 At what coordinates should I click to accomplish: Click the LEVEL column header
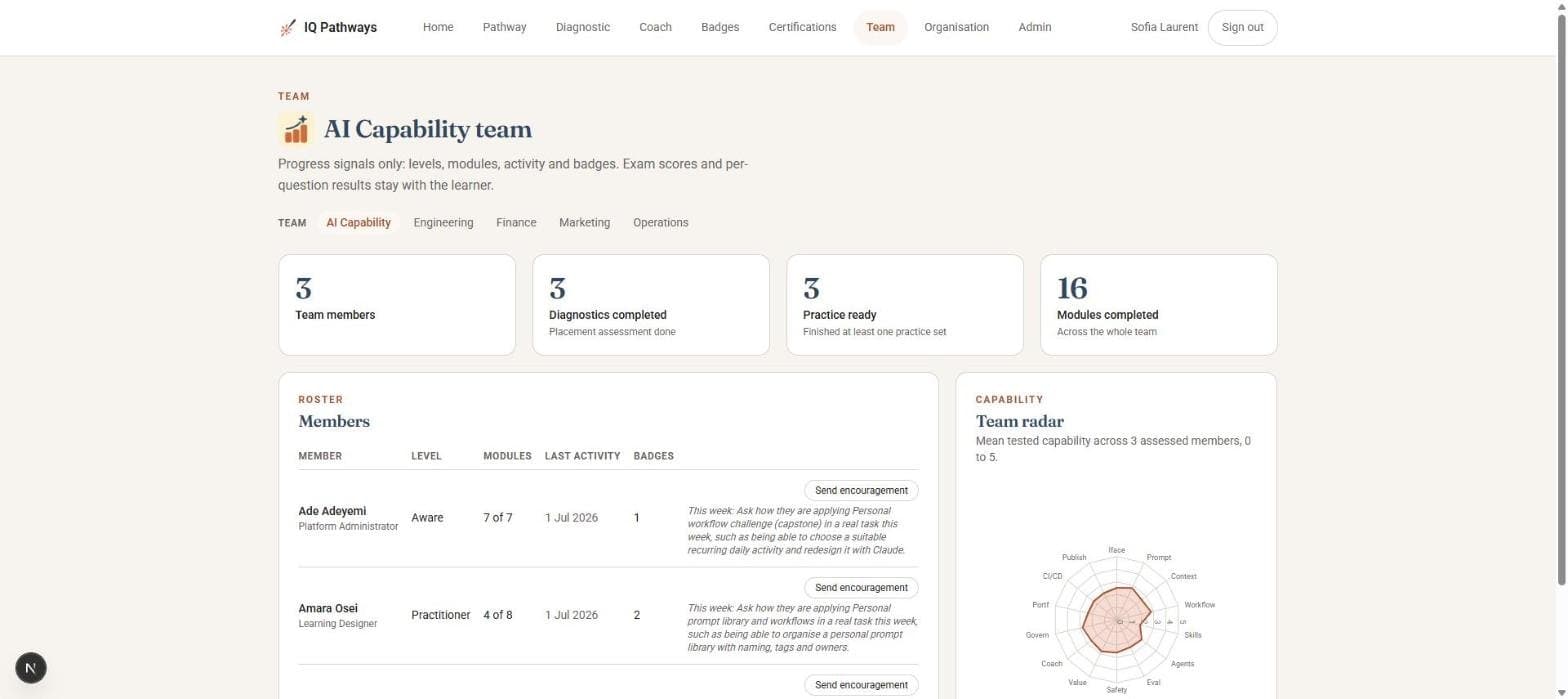coord(426,456)
